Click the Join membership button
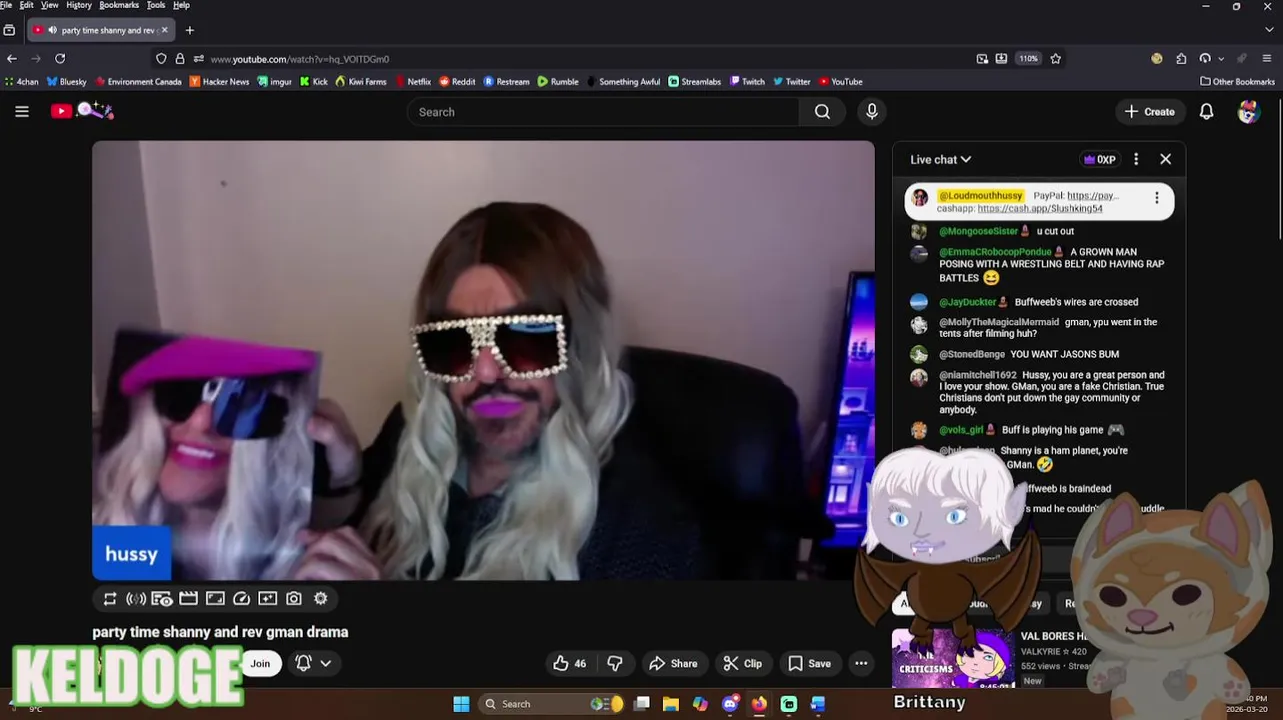This screenshot has height=720, width=1283. click(260, 663)
